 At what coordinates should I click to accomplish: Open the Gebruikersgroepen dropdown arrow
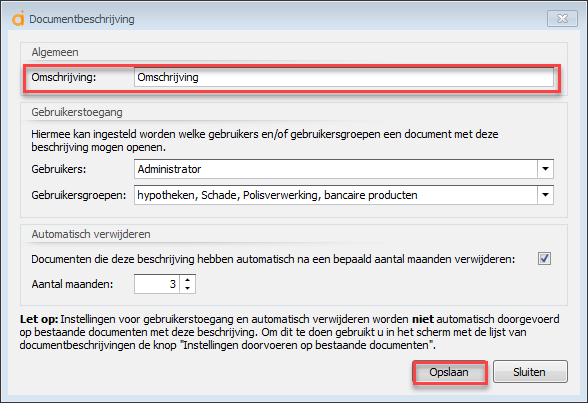pos(545,195)
